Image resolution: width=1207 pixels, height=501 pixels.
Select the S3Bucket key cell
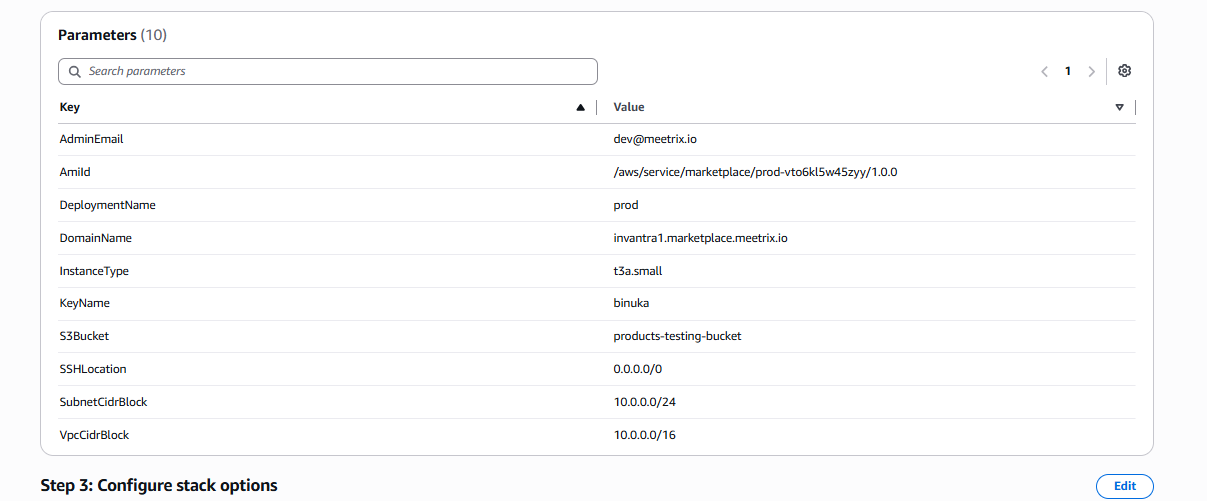(84, 336)
